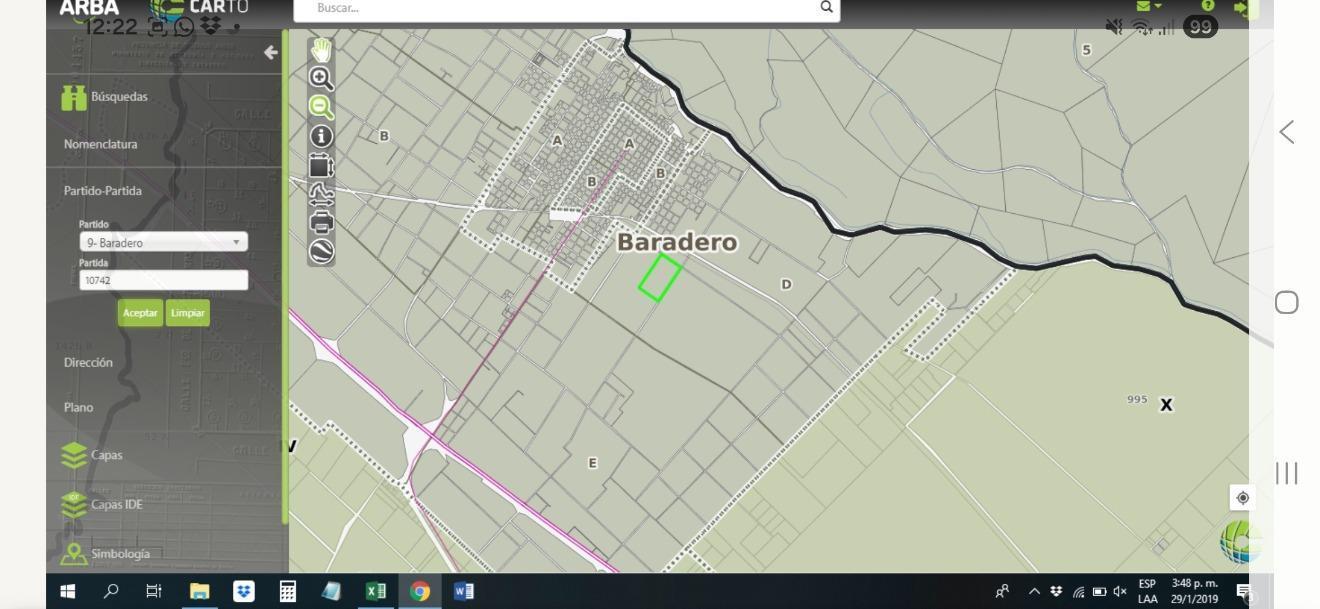
Task: Open the Partido dropdown showing 9- Baradero
Action: pyautogui.click(x=163, y=242)
